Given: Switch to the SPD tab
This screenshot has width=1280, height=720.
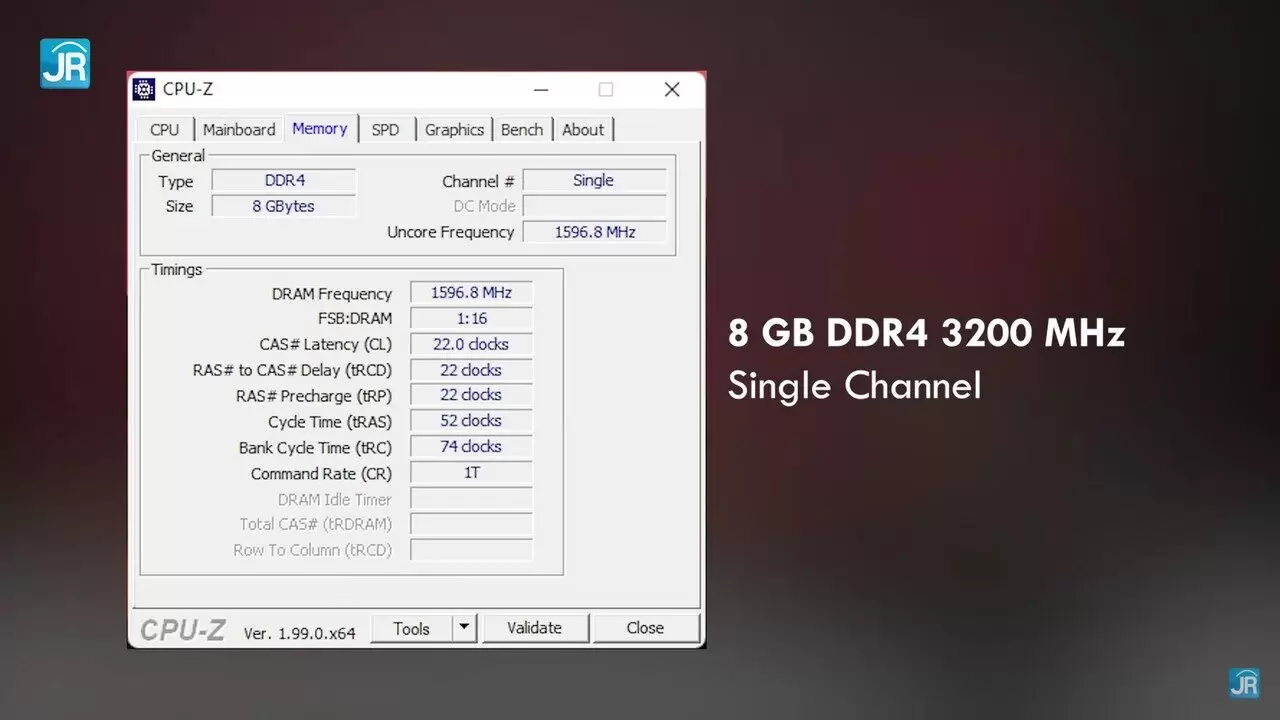Looking at the screenshot, I should tap(385, 129).
